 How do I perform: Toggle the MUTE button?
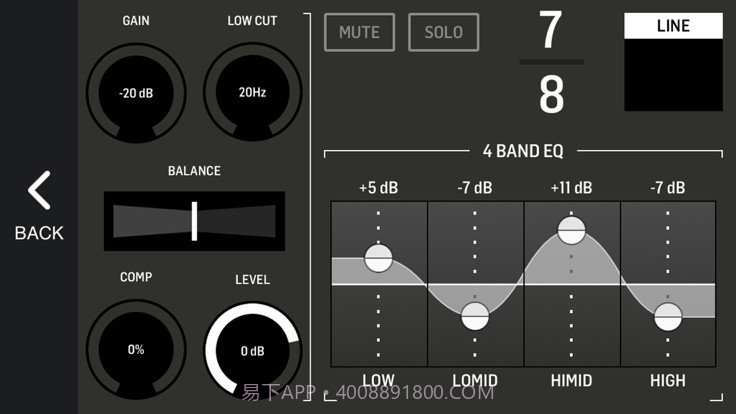(x=359, y=32)
